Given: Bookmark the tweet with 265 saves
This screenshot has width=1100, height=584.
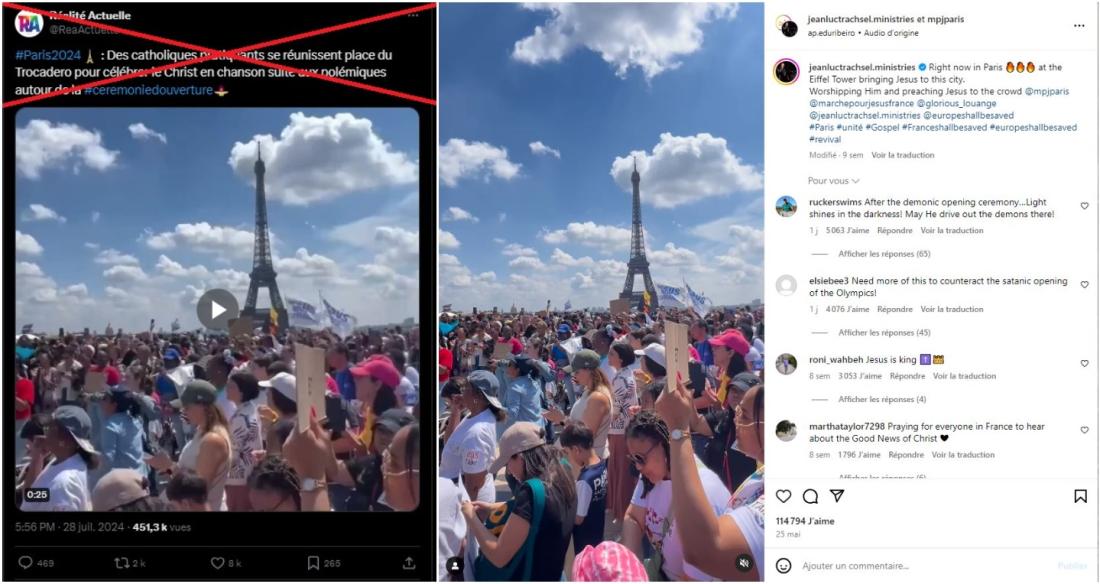Looking at the screenshot, I should point(313,563).
